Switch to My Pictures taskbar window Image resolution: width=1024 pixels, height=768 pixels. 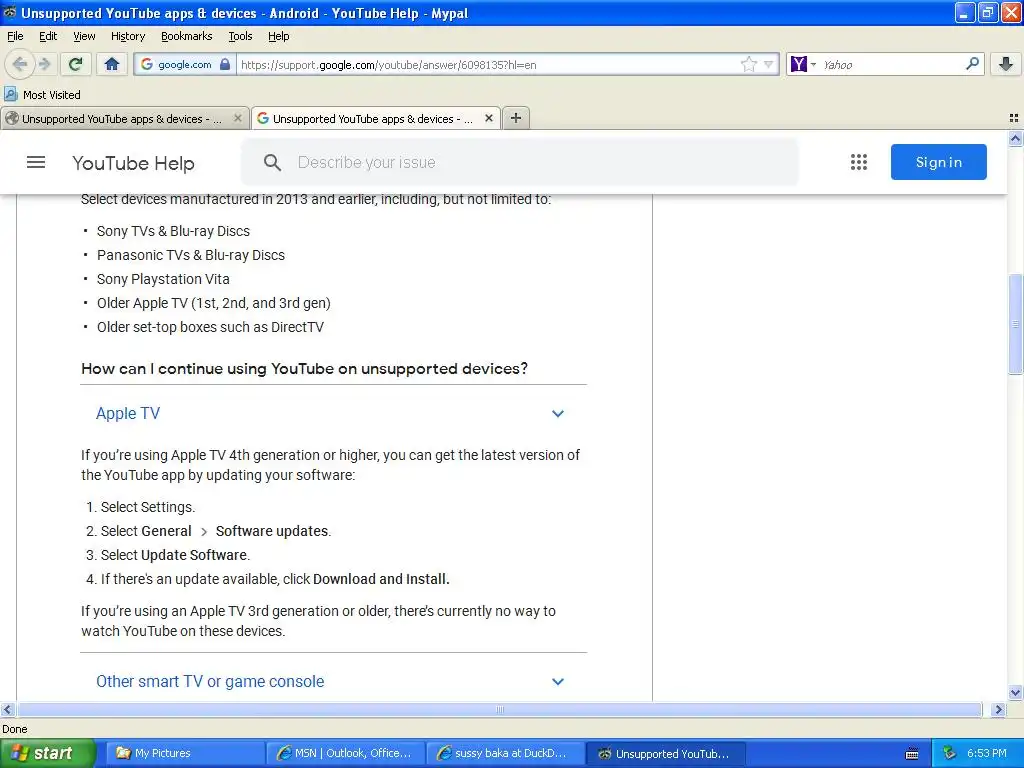[184, 753]
